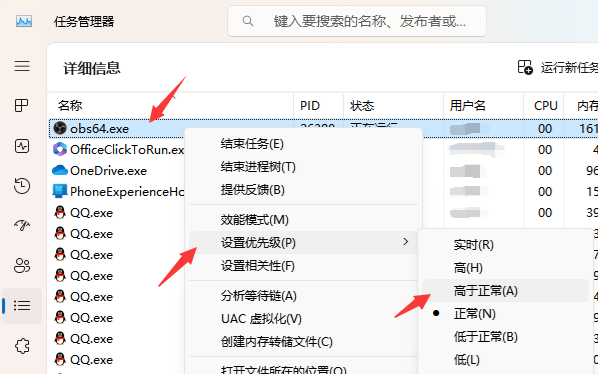The height and width of the screenshot is (374, 598).
Task: Click the PhoneExperienceHost icon
Action: pos(60,191)
